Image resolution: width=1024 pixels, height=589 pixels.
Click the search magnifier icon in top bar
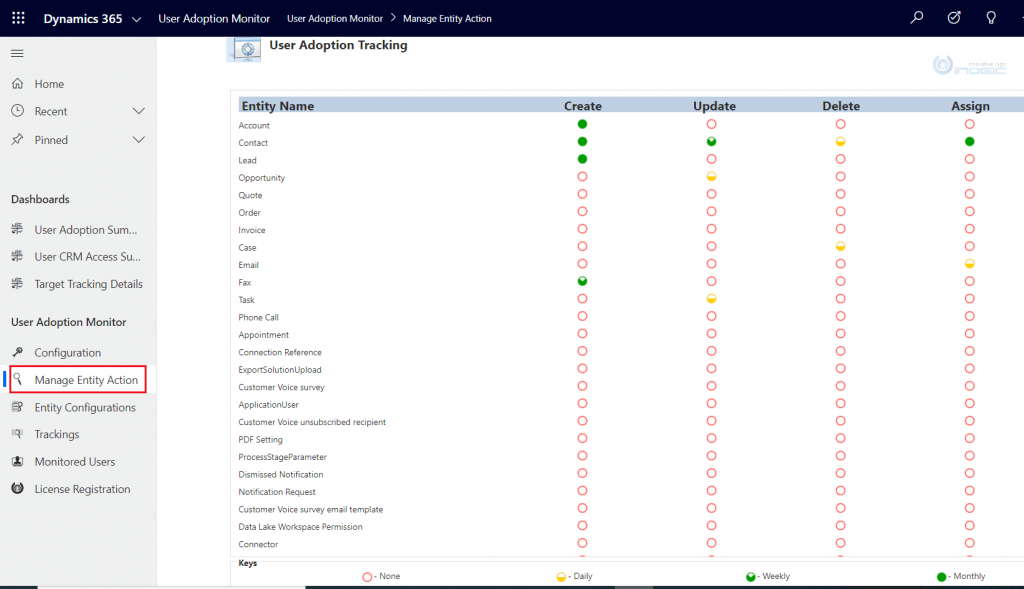(x=916, y=17)
